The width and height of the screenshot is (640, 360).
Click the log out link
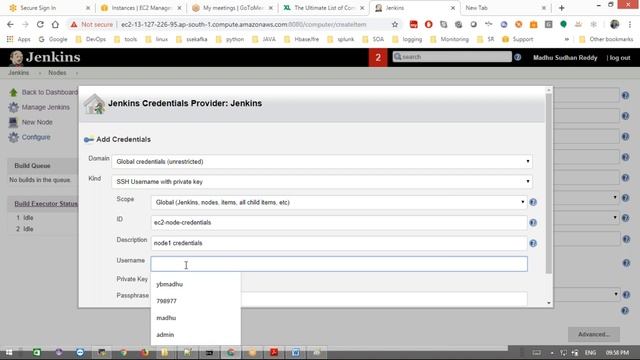(620, 58)
